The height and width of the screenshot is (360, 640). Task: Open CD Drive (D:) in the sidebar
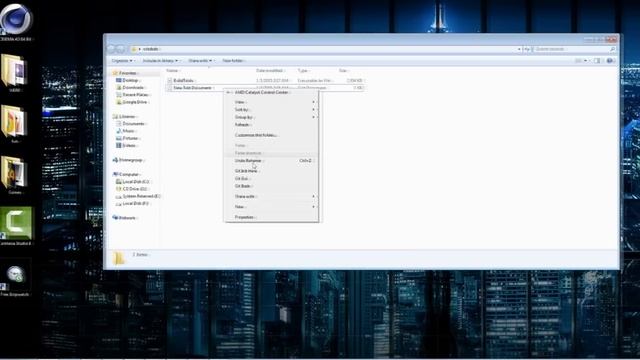pyautogui.click(x=131, y=189)
